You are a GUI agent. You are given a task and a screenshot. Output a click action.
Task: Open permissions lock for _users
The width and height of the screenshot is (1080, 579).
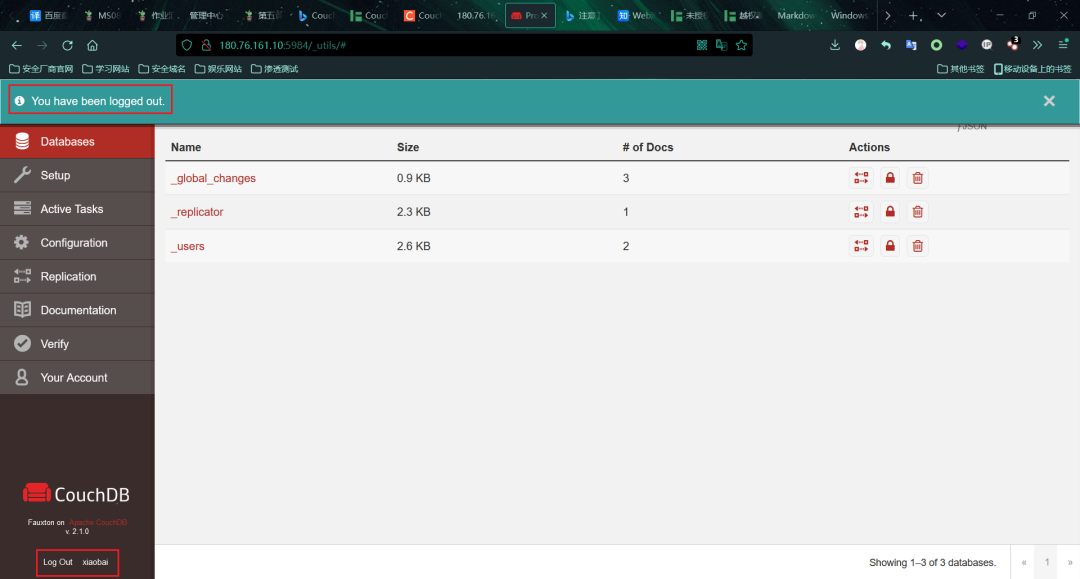[x=890, y=246]
